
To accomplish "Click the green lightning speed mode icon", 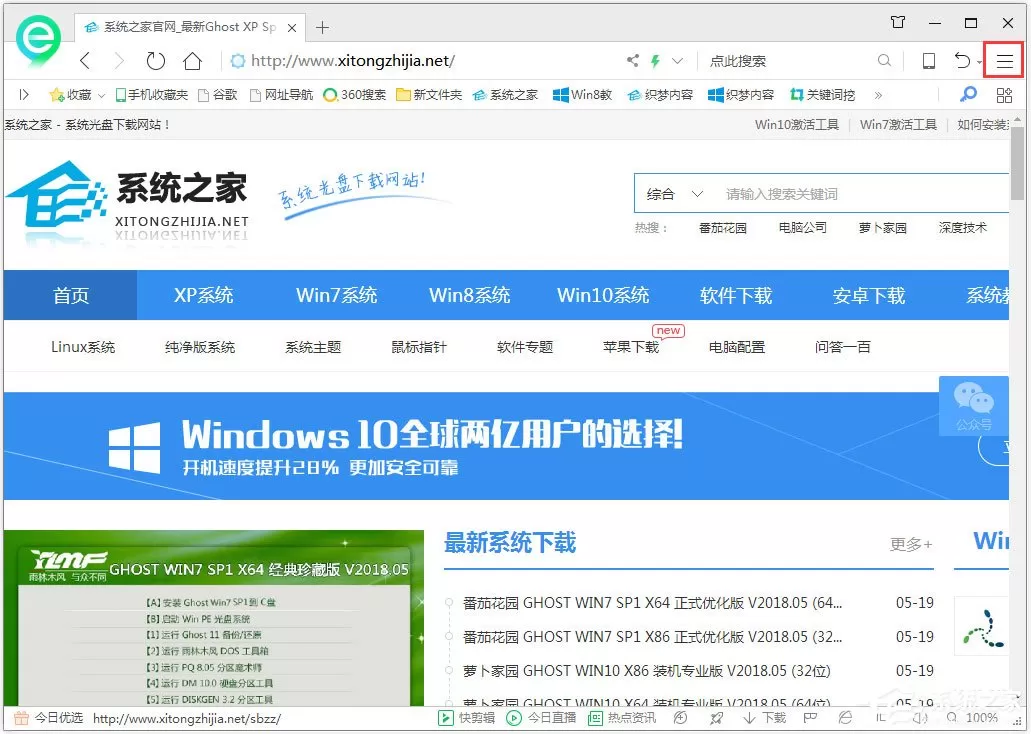I will click(x=655, y=61).
